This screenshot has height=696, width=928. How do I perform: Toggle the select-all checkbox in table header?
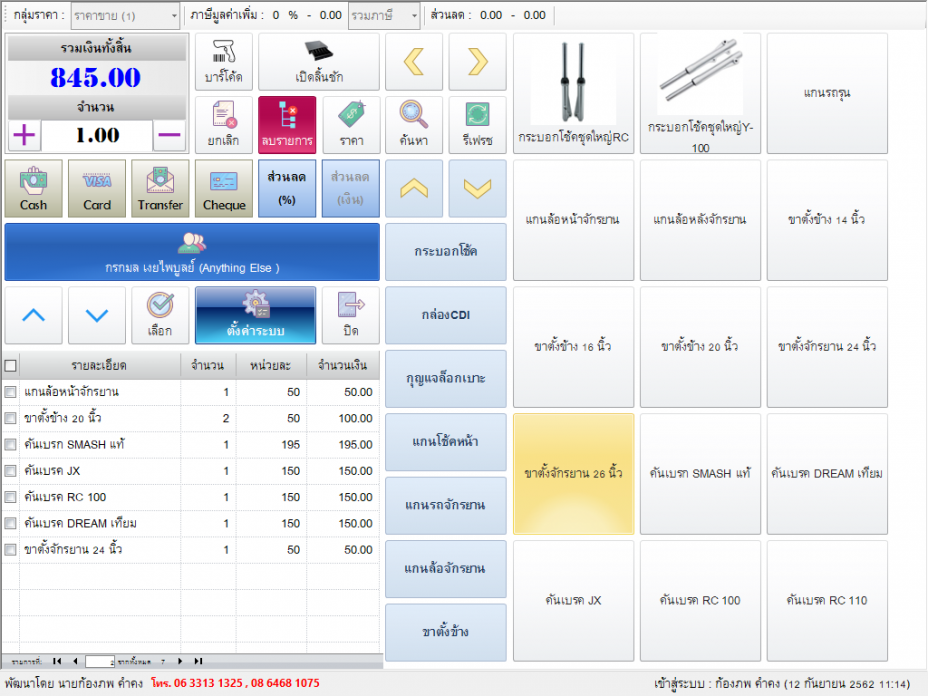[x=10, y=366]
